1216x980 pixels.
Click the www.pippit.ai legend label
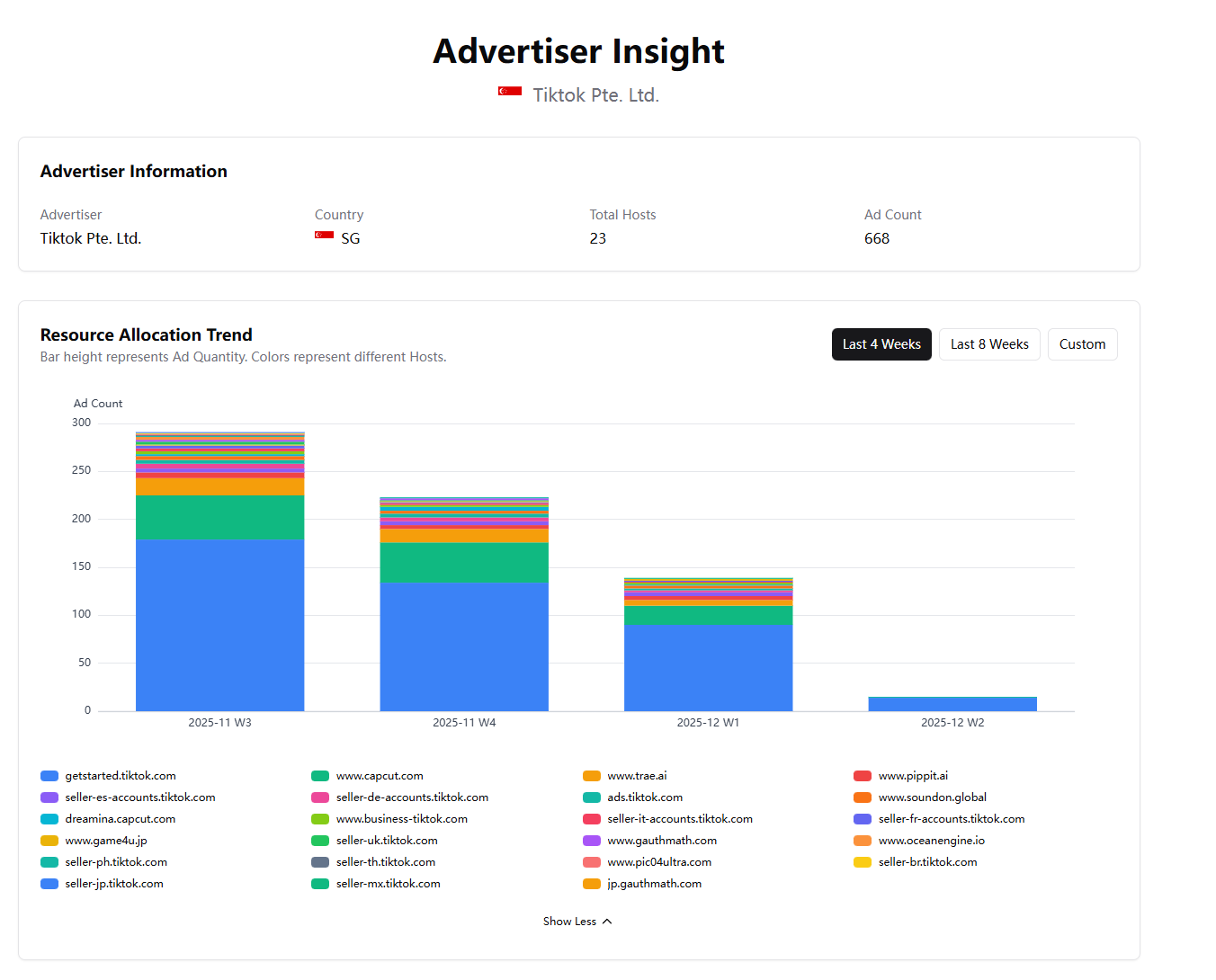point(913,776)
